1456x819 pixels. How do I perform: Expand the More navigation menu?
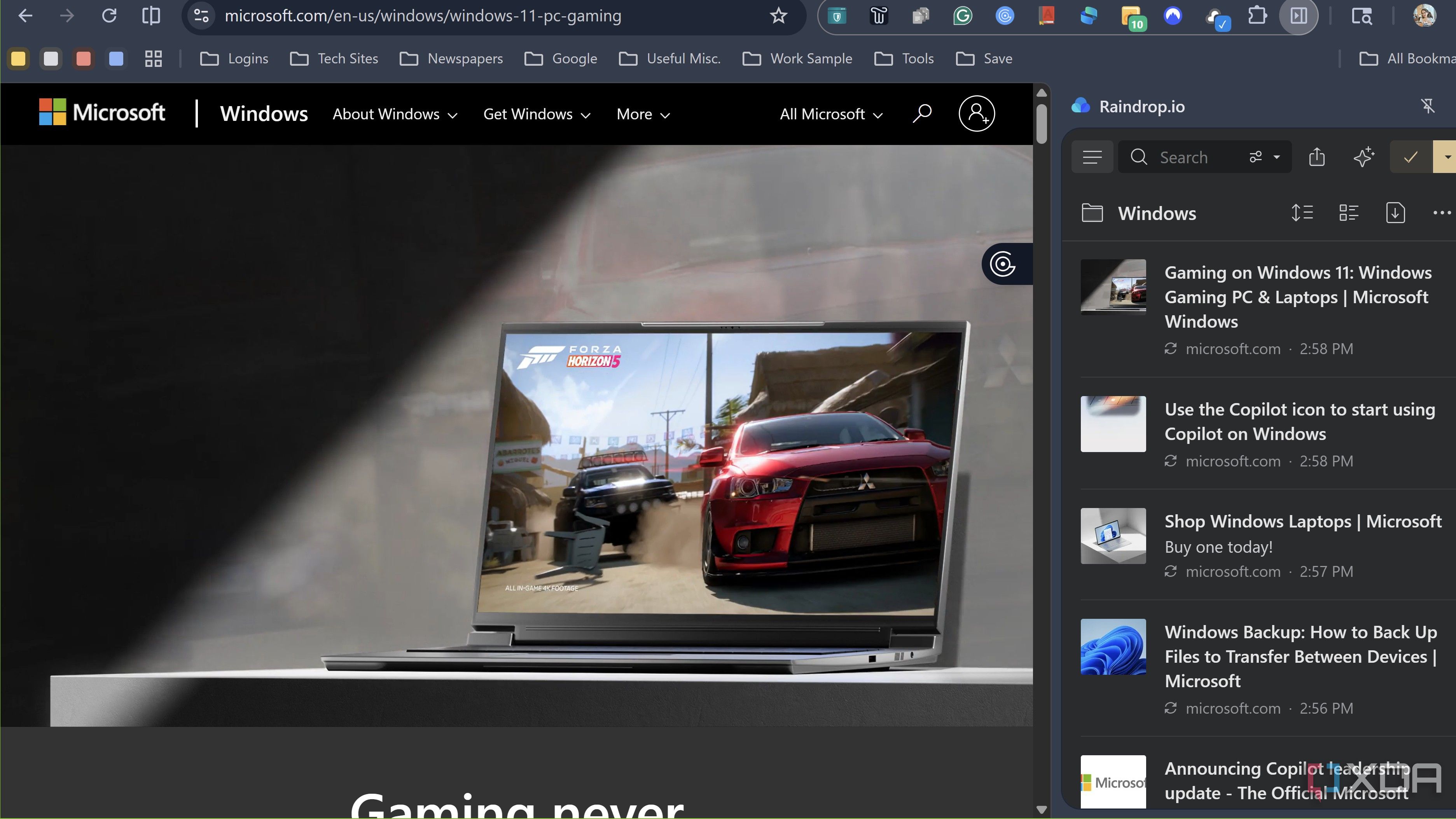pos(643,114)
